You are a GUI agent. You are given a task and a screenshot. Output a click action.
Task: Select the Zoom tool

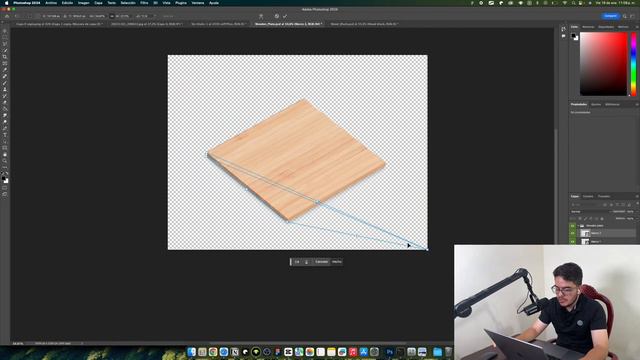(5, 161)
